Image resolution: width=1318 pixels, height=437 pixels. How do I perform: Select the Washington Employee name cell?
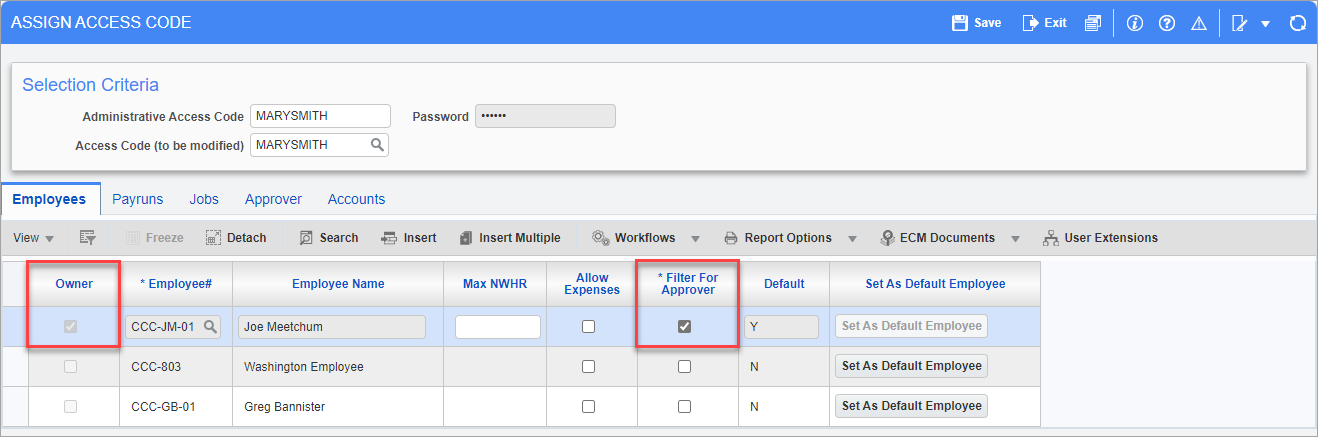pyautogui.click(x=338, y=367)
